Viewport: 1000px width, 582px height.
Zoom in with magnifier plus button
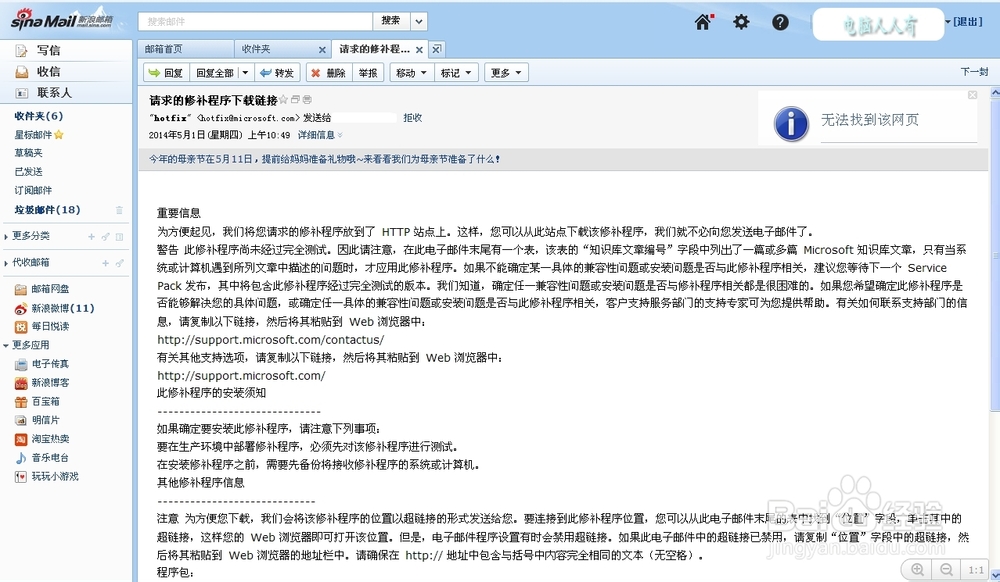click(917, 569)
